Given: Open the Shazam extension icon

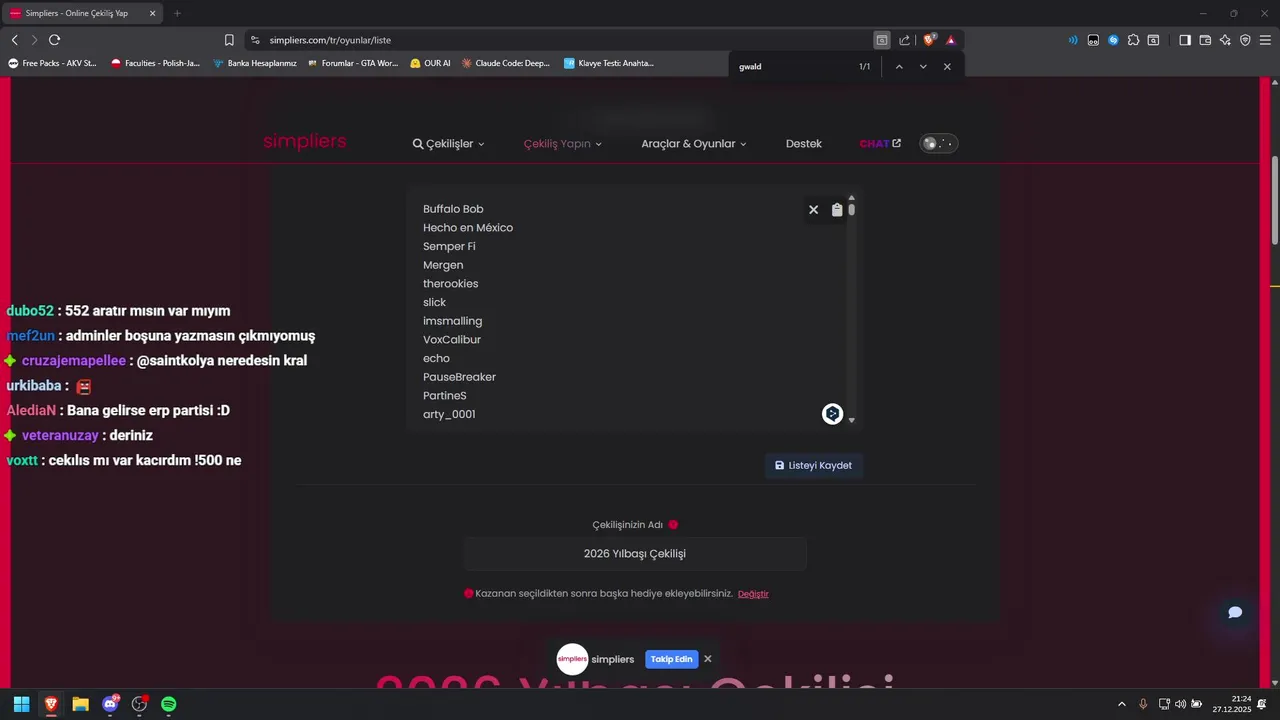Looking at the screenshot, I should [1113, 40].
